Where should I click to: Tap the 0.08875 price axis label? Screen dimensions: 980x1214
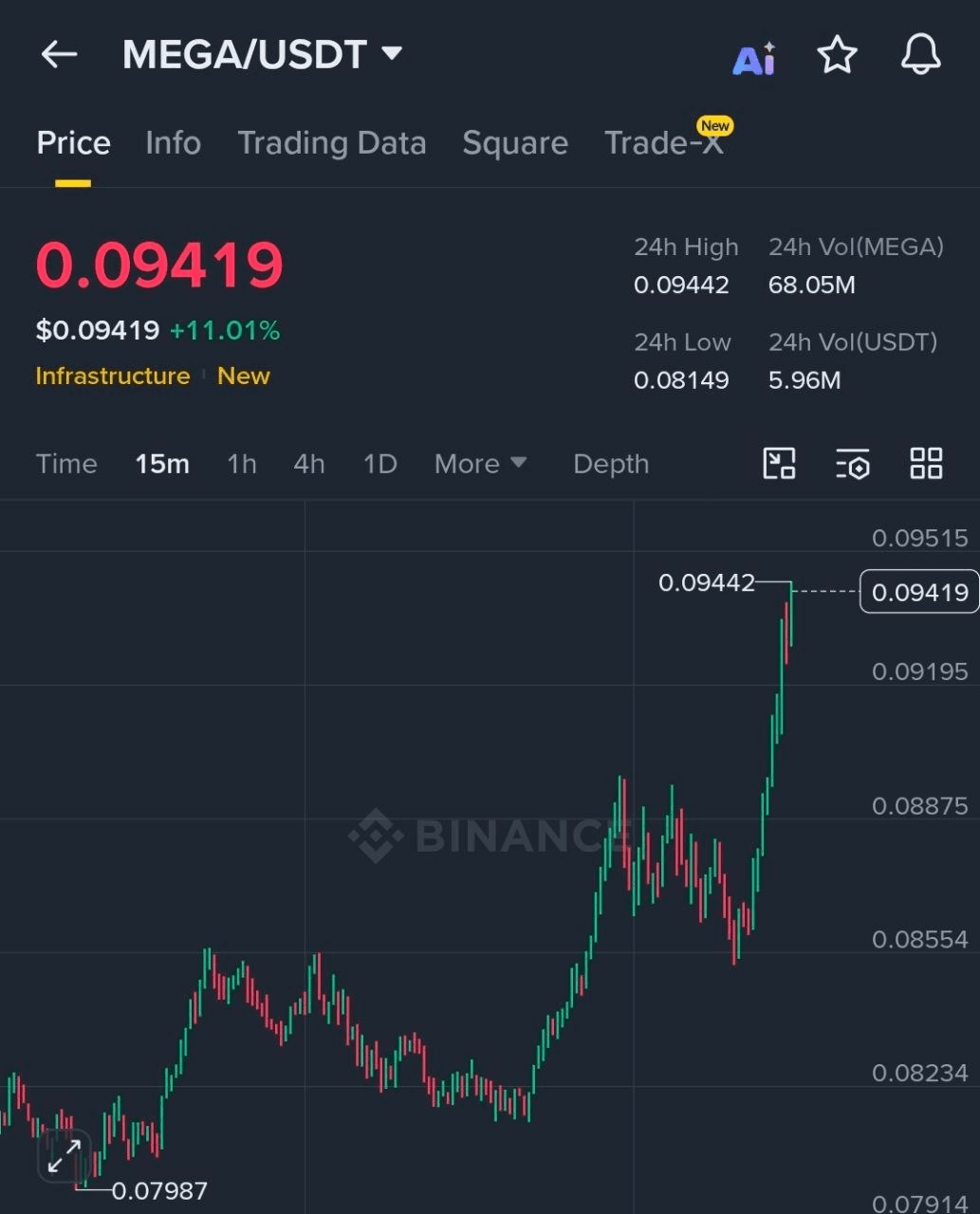(920, 805)
